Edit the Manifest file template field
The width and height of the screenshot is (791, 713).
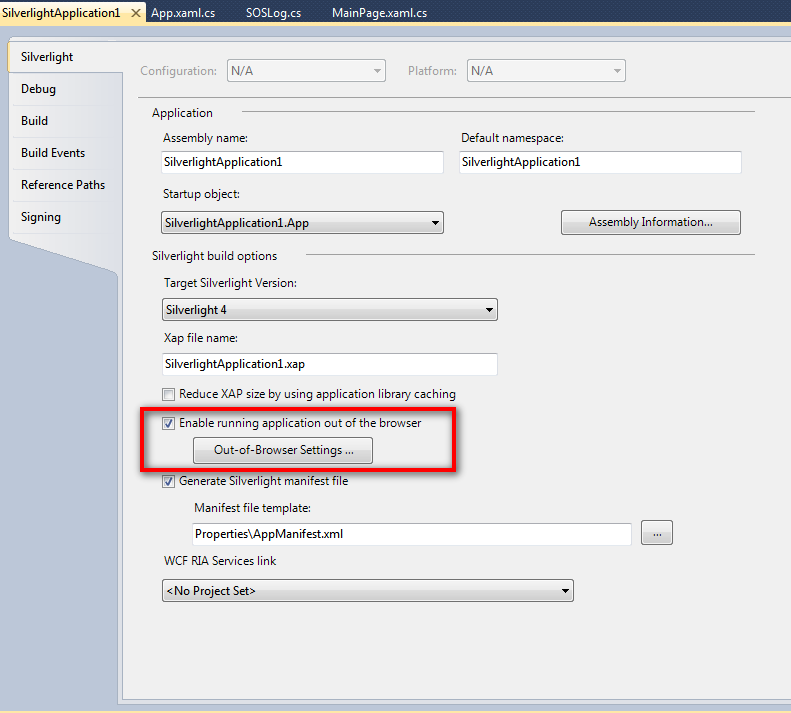tap(412, 534)
